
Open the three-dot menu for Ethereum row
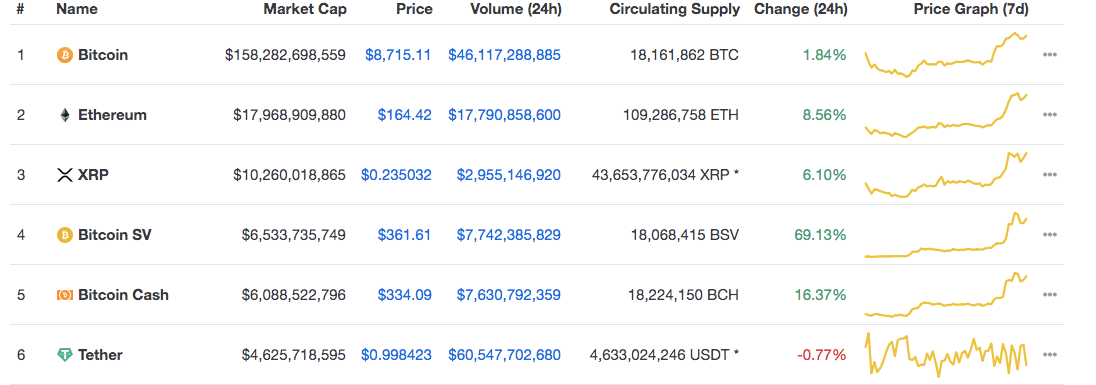[1049, 115]
